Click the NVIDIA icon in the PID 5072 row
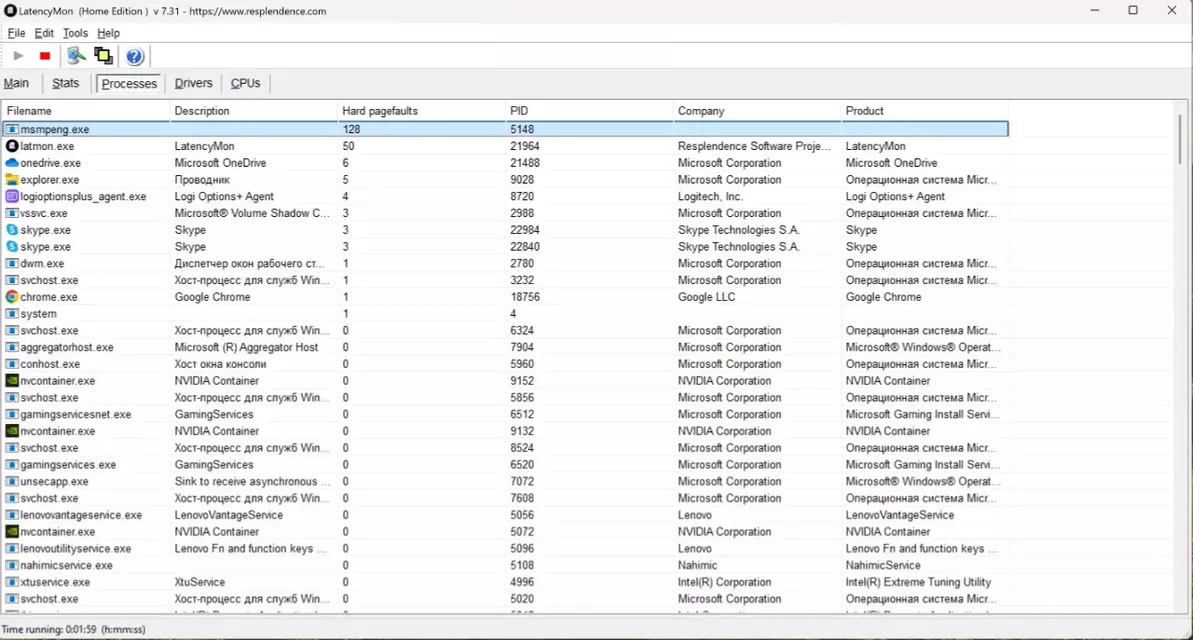Viewport: 1193px width, 640px height. [x=12, y=531]
